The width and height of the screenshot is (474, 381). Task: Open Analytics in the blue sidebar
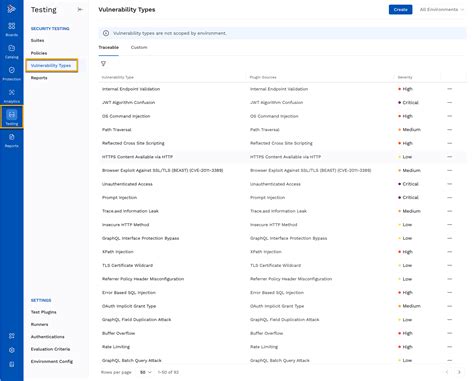(x=12, y=96)
